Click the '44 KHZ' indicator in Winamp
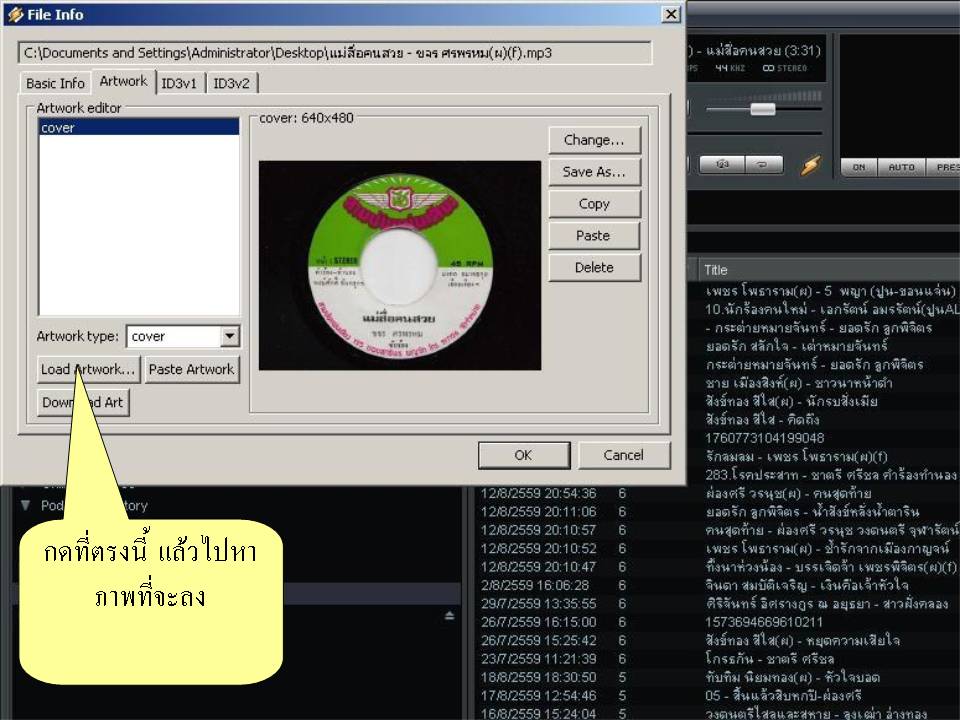Viewport: 960px width, 720px height. [730, 68]
